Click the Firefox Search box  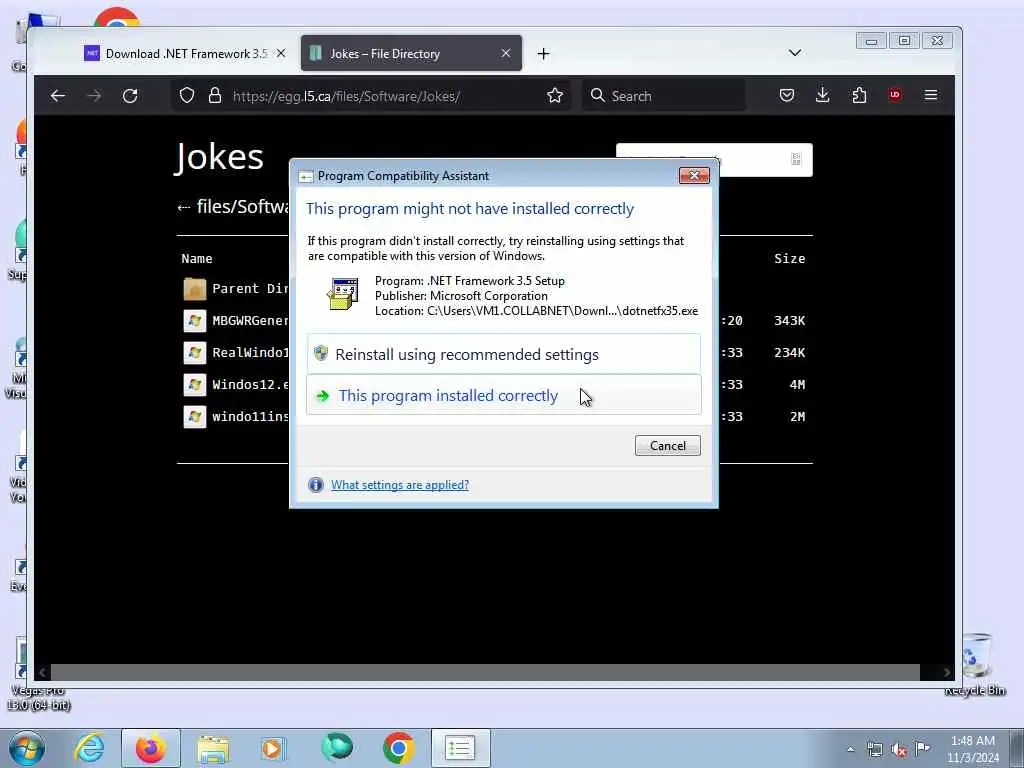coord(663,96)
